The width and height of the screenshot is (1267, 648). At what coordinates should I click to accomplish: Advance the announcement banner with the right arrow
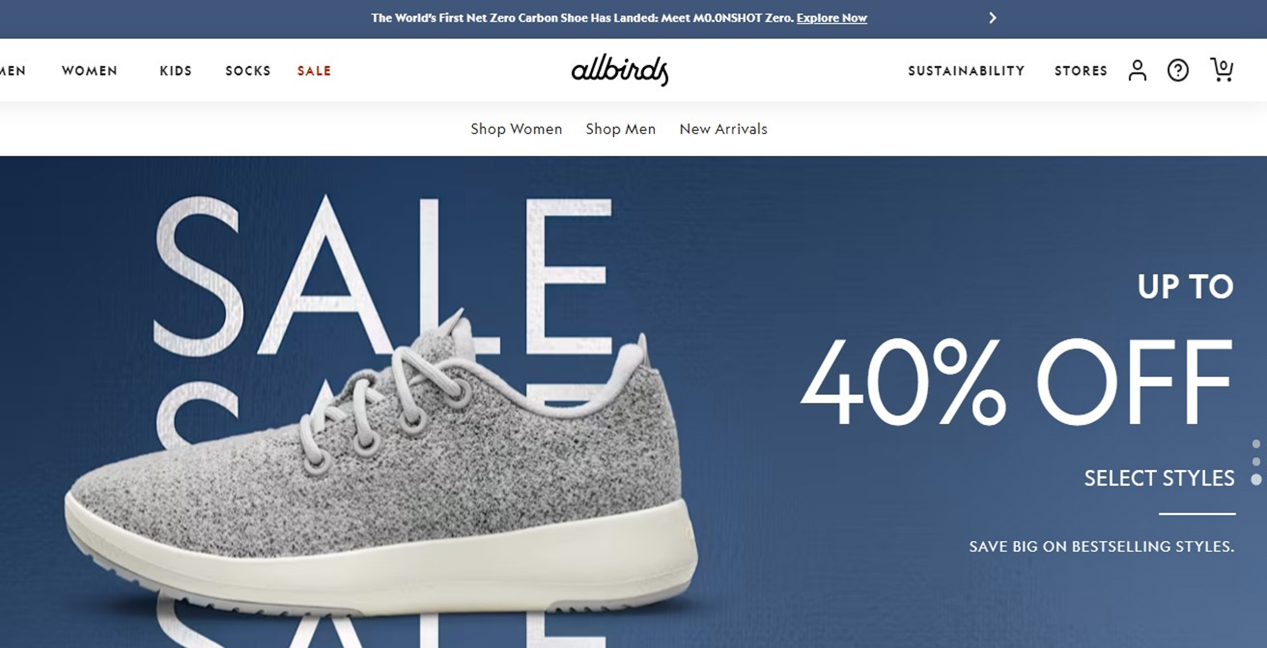[x=992, y=18]
